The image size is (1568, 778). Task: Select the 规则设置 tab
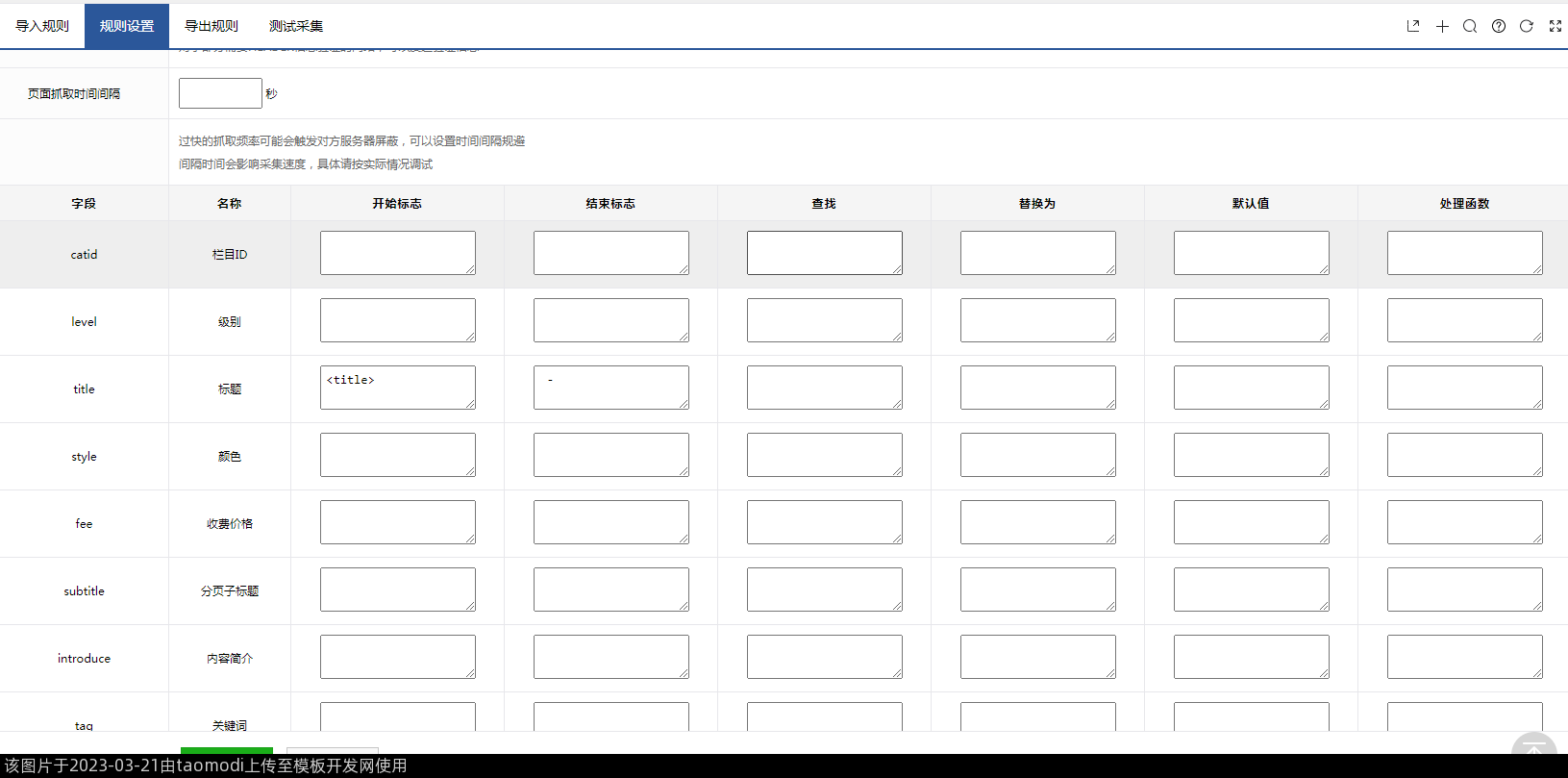click(127, 26)
